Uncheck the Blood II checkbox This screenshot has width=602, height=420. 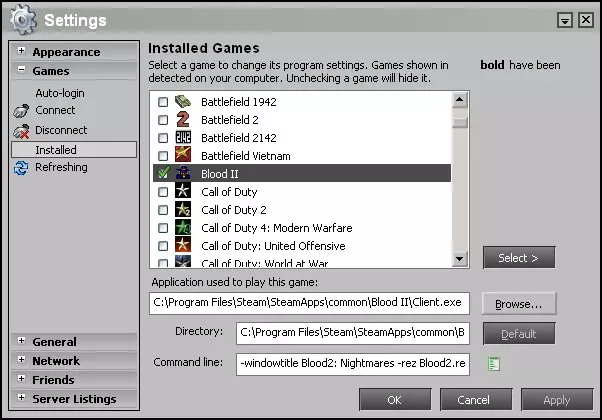pos(163,173)
